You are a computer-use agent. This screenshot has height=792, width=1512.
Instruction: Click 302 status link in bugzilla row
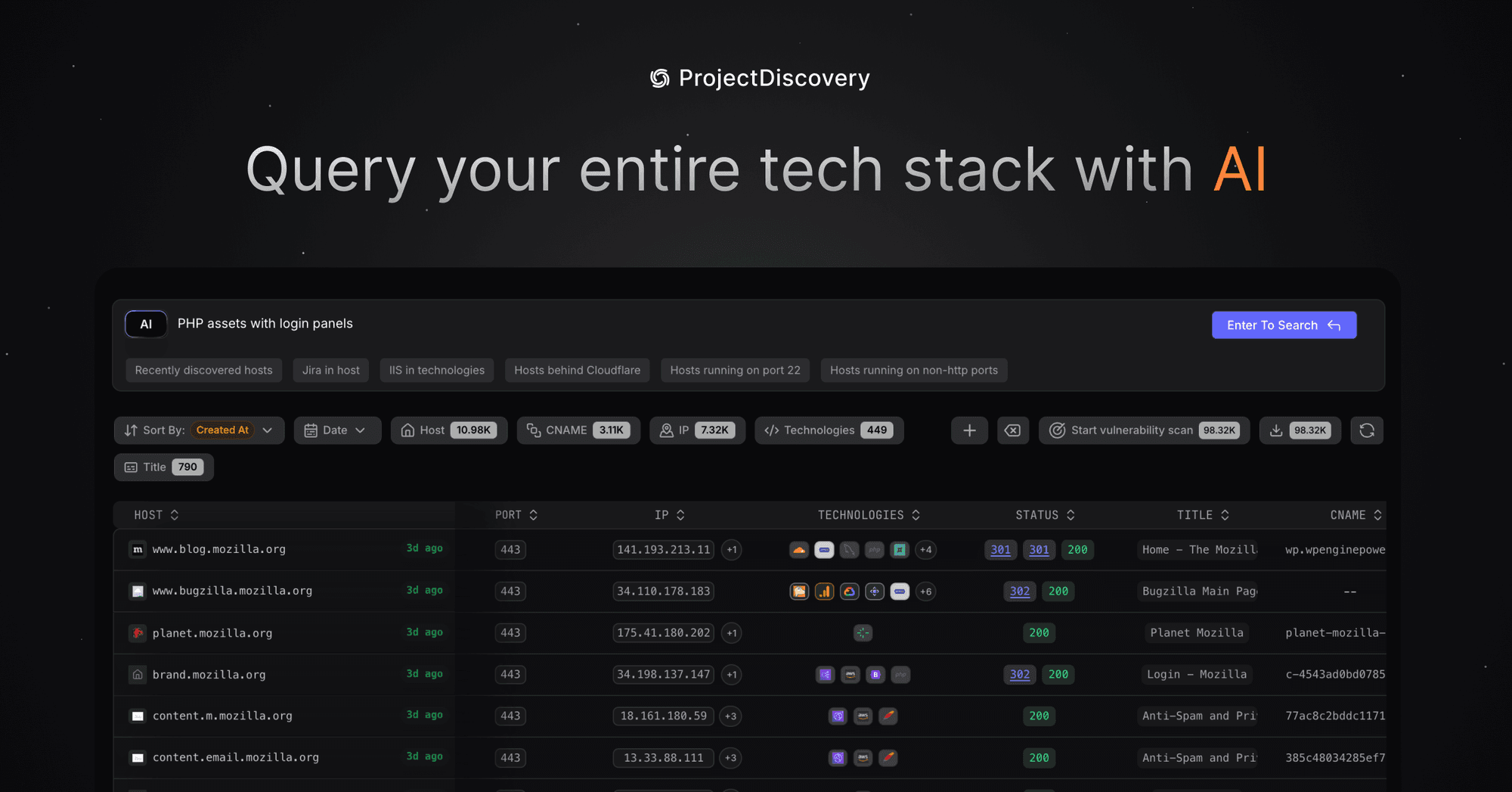pos(1020,592)
